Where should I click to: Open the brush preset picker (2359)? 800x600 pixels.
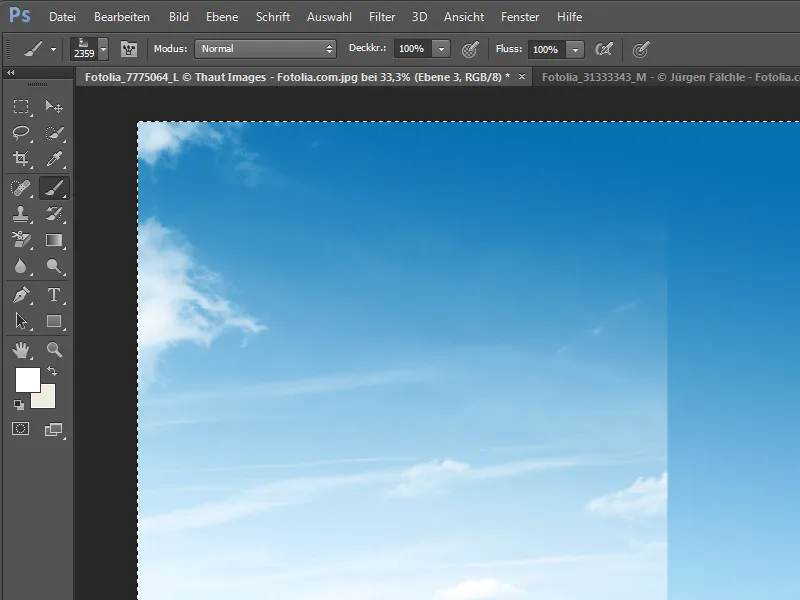point(89,49)
